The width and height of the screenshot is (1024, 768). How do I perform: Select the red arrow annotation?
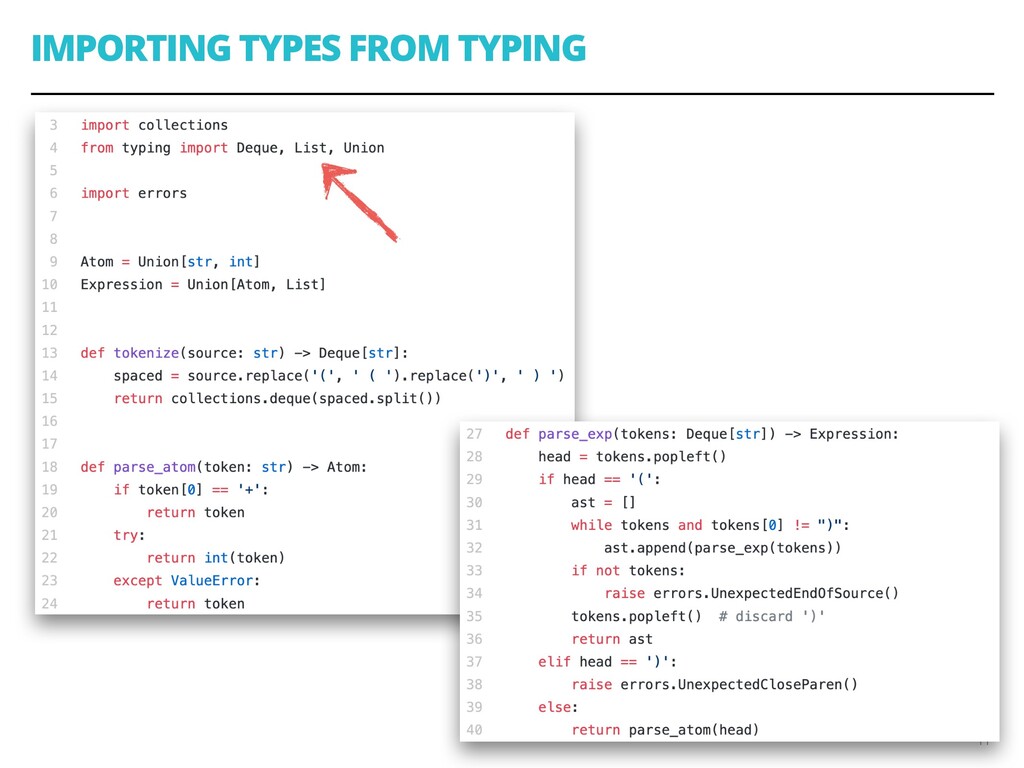tap(360, 200)
